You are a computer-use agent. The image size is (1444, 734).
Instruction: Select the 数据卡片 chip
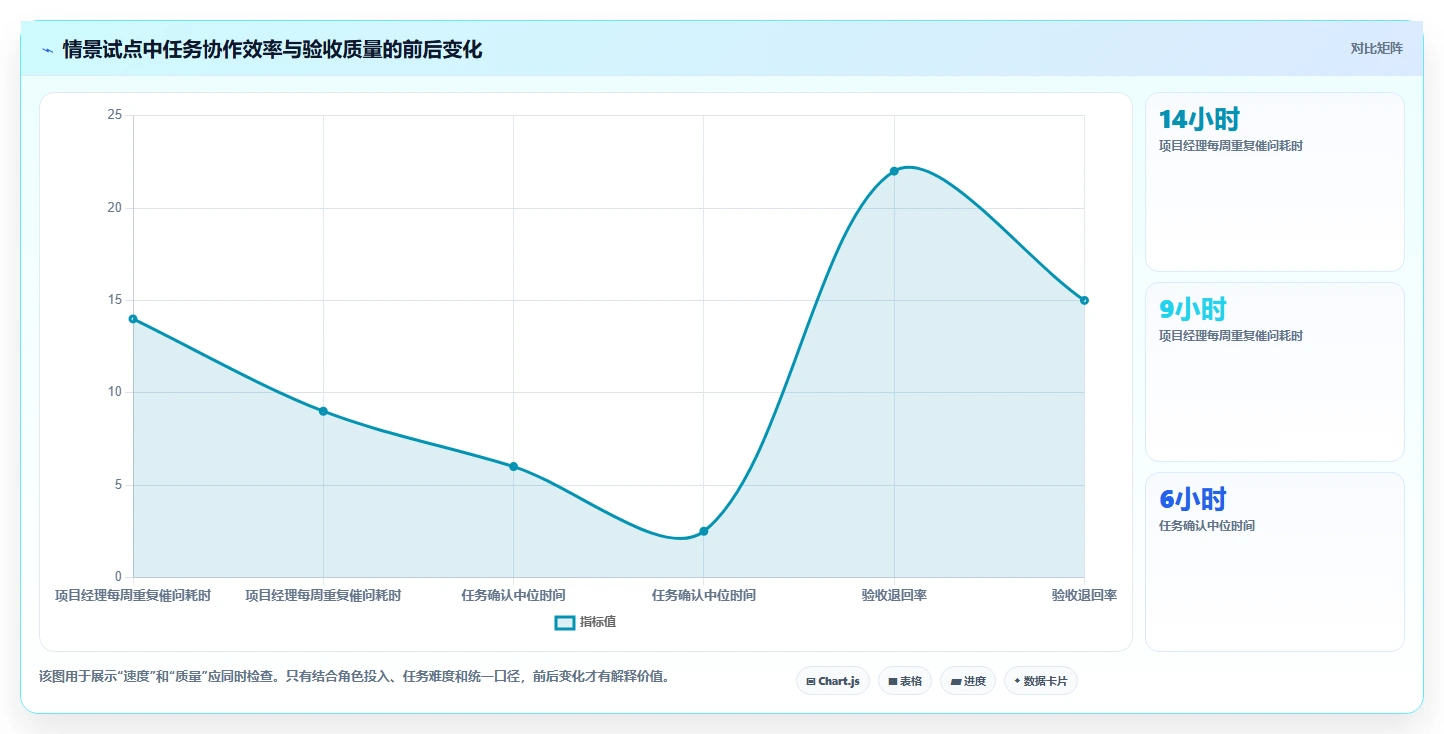pyautogui.click(x=1040, y=681)
